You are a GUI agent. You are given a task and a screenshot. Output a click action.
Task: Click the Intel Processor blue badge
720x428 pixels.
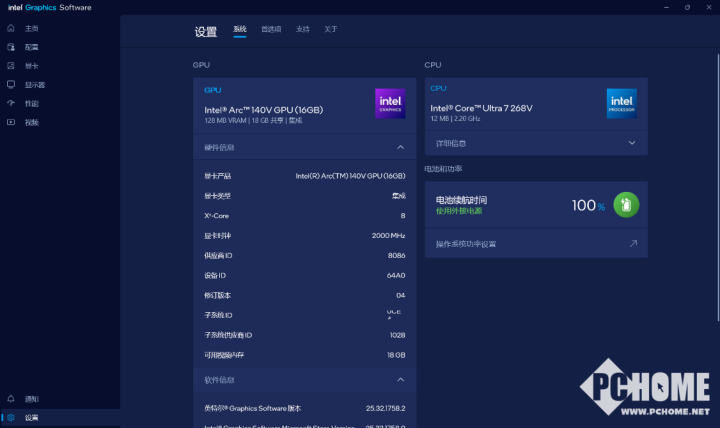tap(622, 104)
